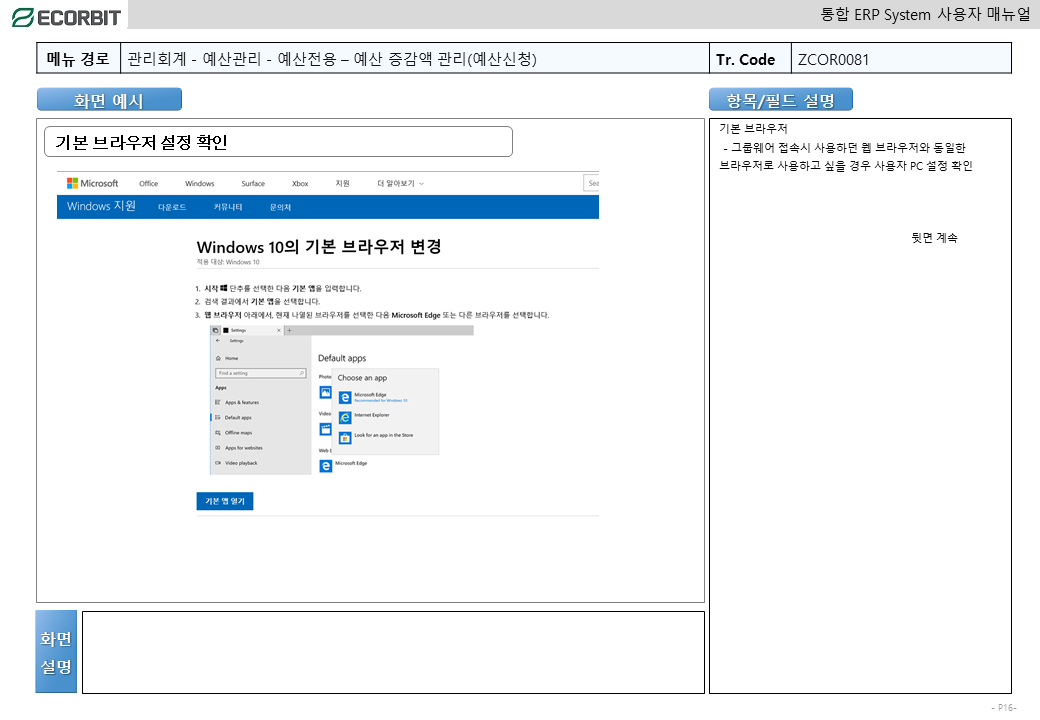This screenshot has height=720, width=1040.
Task: Click the Web browser Microsoft Edge icon at bottom
Action: [x=325, y=465]
